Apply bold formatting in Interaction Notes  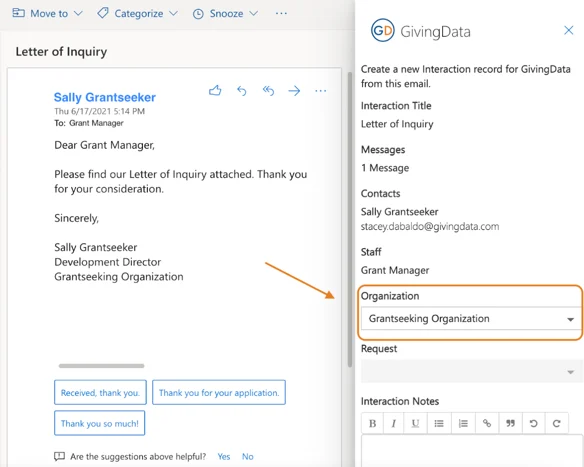tap(372, 423)
